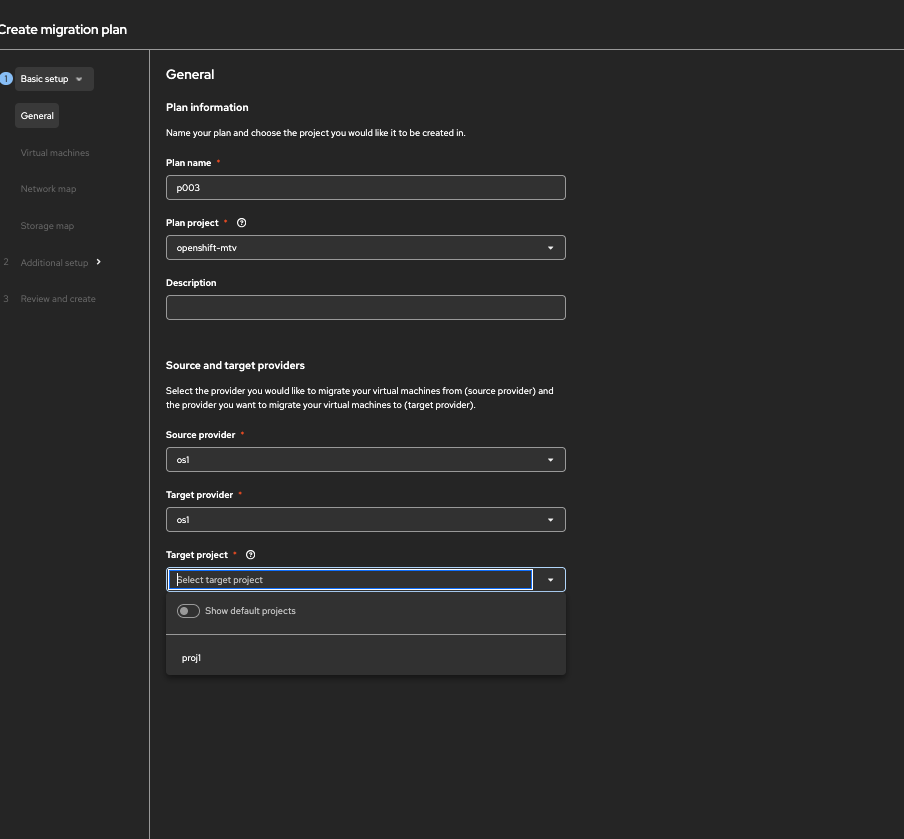Click the Show default projects label
The height and width of the screenshot is (839, 904).
(250, 611)
